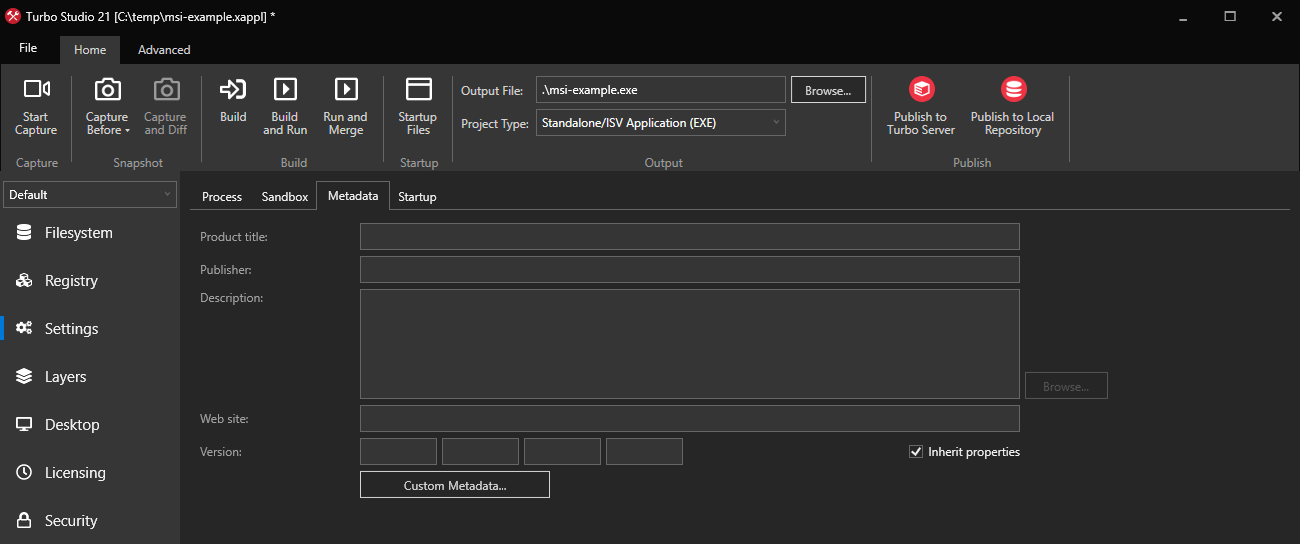The height and width of the screenshot is (544, 1300).
Task: Click the Publish to Turbo Server icon
Action: click(x=920, y=91)
